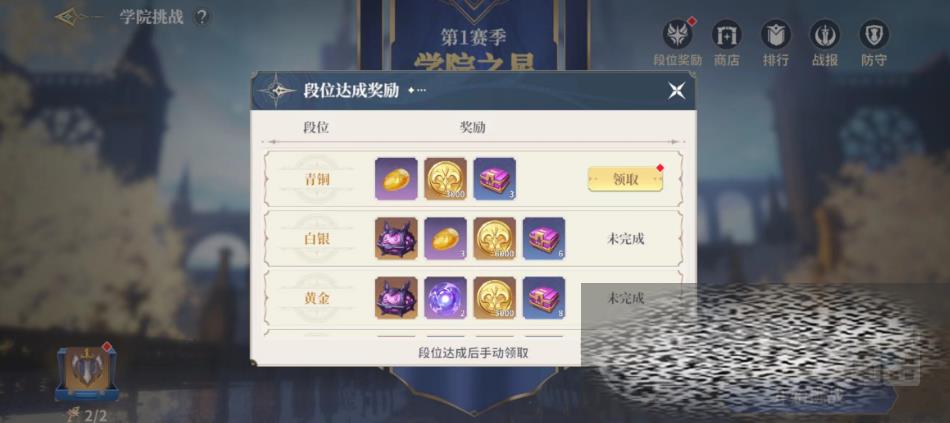This screenshot has height=423, width=950.
Task: Claim the 青铜 reward with 领取
Action: point(625,179)
